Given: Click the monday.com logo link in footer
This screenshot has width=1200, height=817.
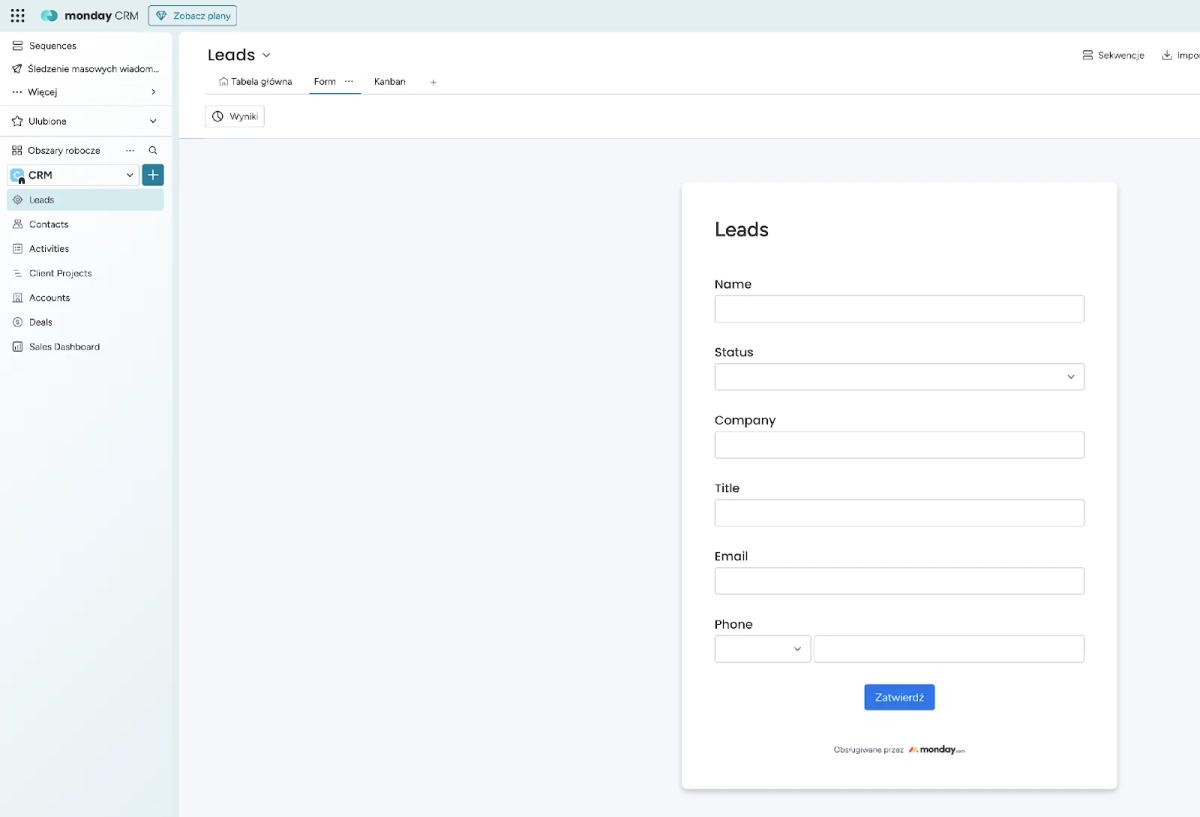Looking at the screenshot, I should tap(937, 749).
